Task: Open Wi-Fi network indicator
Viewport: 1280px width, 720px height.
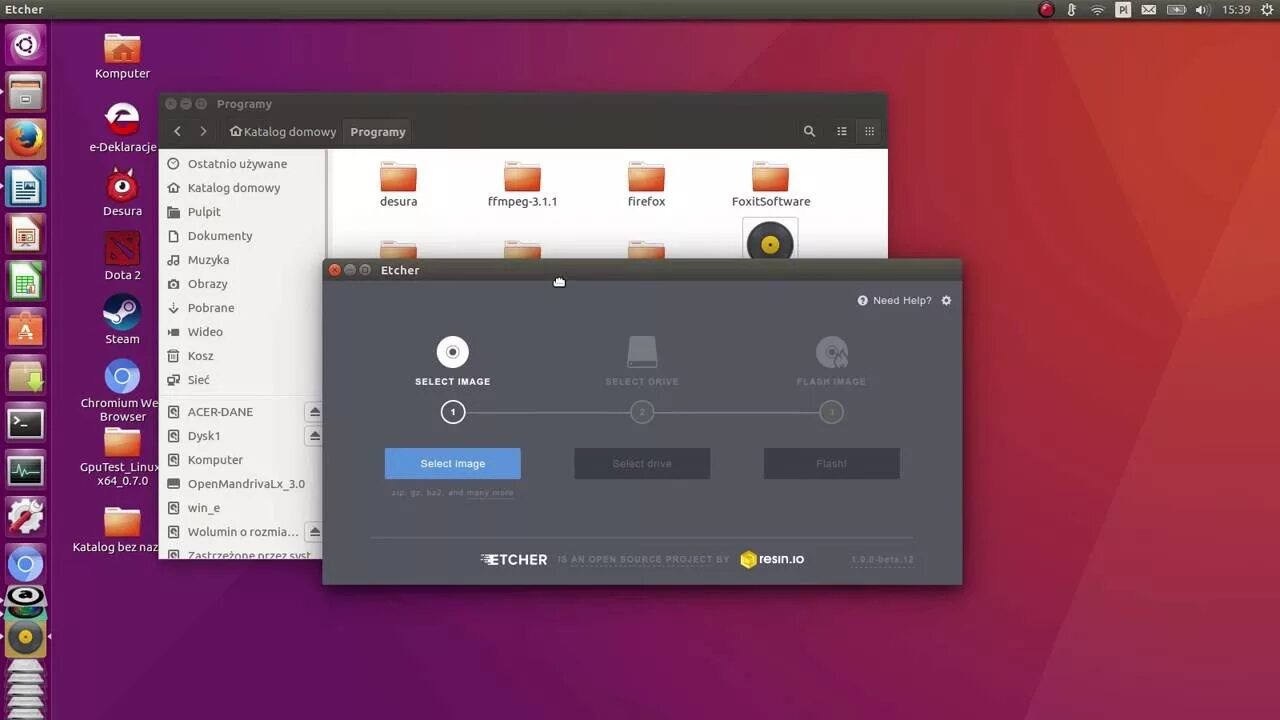Action: pos(1097,9)
